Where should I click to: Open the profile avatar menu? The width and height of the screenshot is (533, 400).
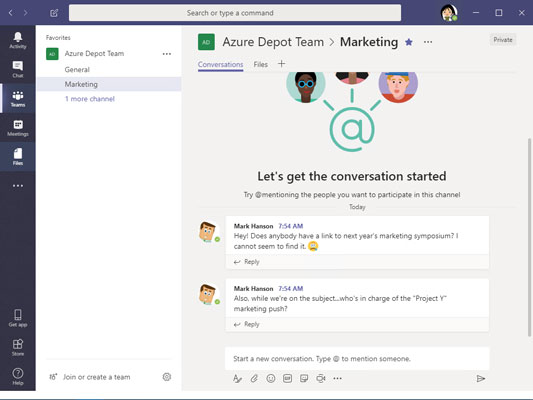tap(449, 13)
